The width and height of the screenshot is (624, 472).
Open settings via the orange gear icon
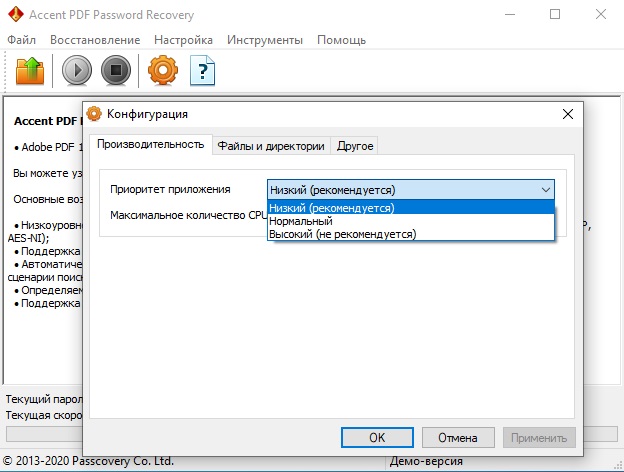coord(163,71)
